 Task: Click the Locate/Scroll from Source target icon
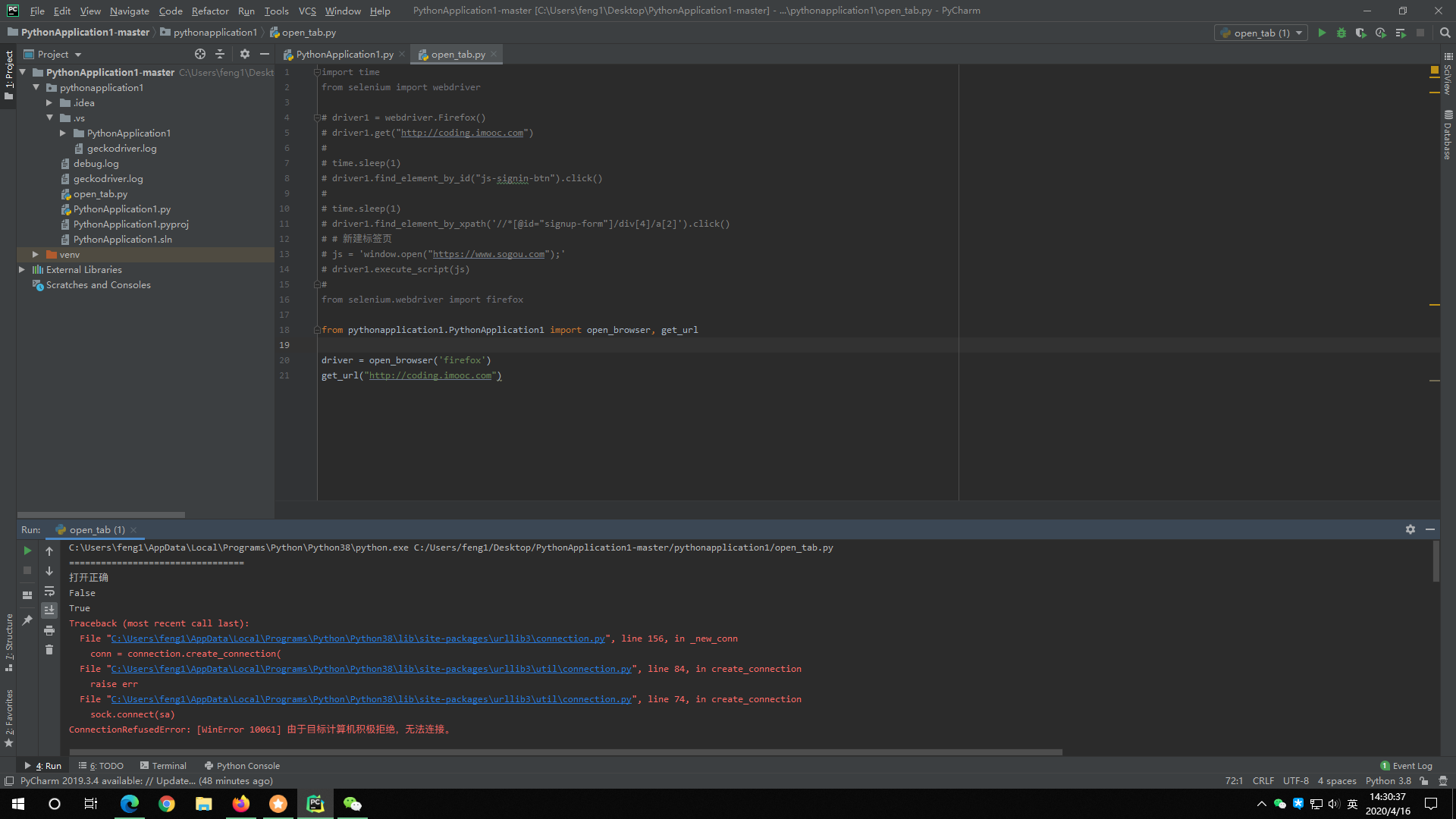coord(200,54)
